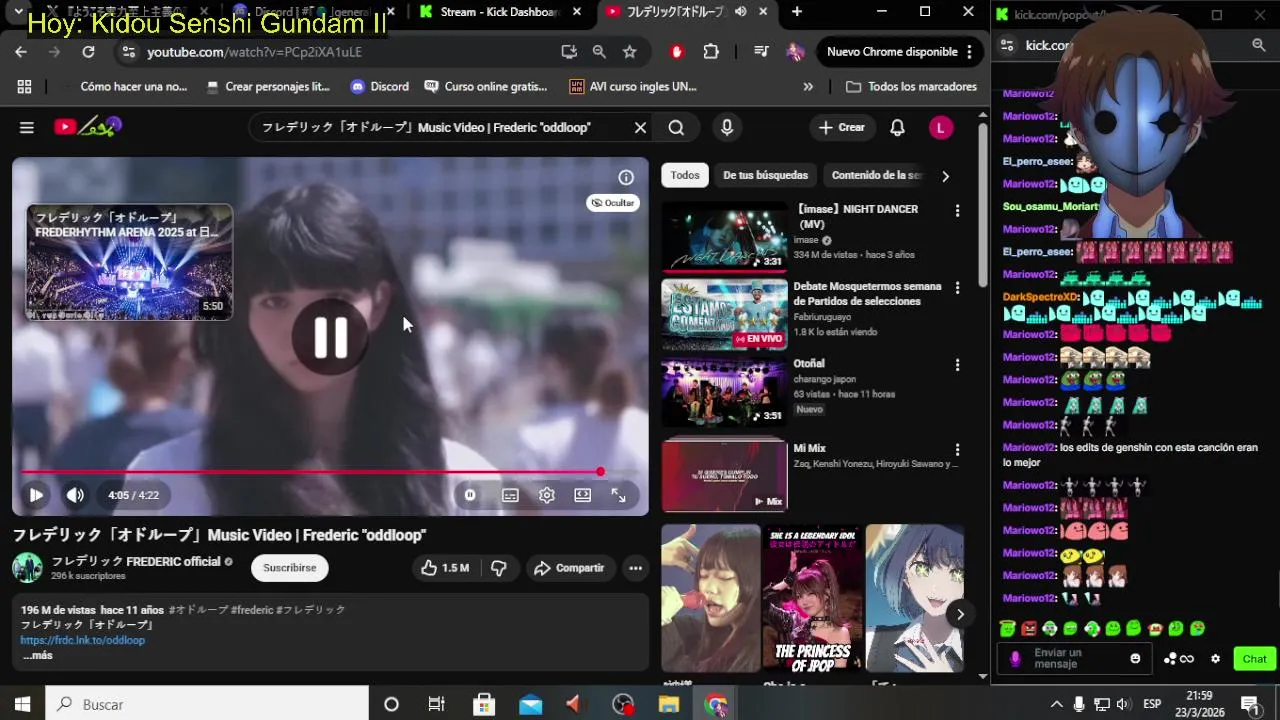Clear the YouTube search box text
Viewport: 1280px width, 720px height.
click(640, 127)
